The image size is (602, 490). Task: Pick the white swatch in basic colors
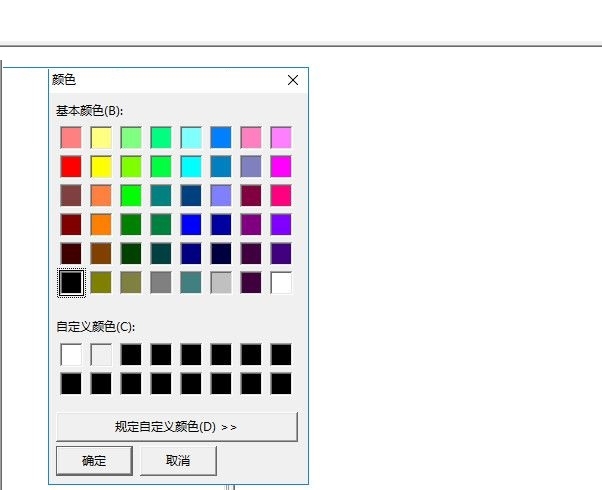(x=281, y=283)
